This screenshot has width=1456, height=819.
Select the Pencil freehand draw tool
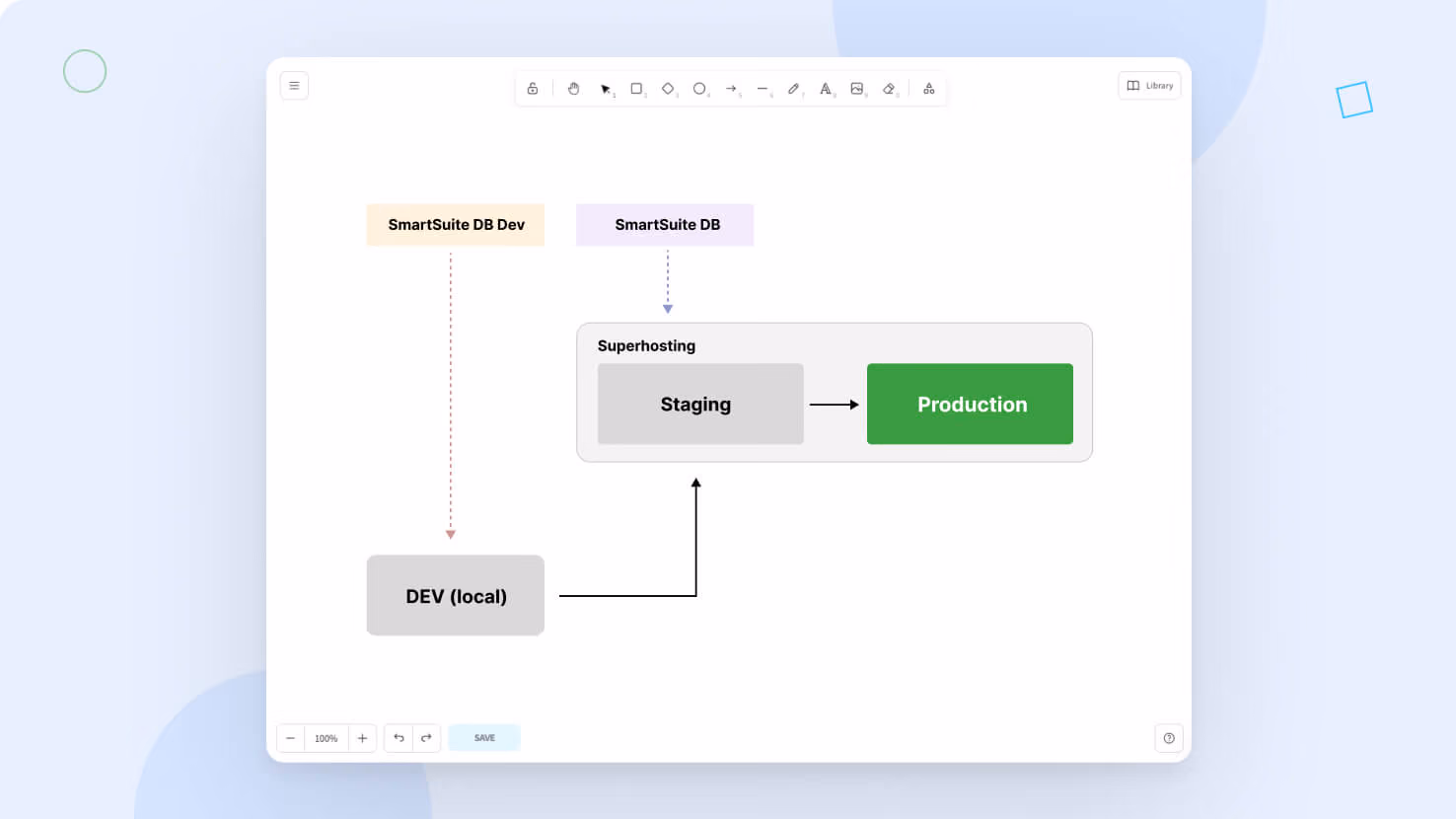click(x=794, y=89)
